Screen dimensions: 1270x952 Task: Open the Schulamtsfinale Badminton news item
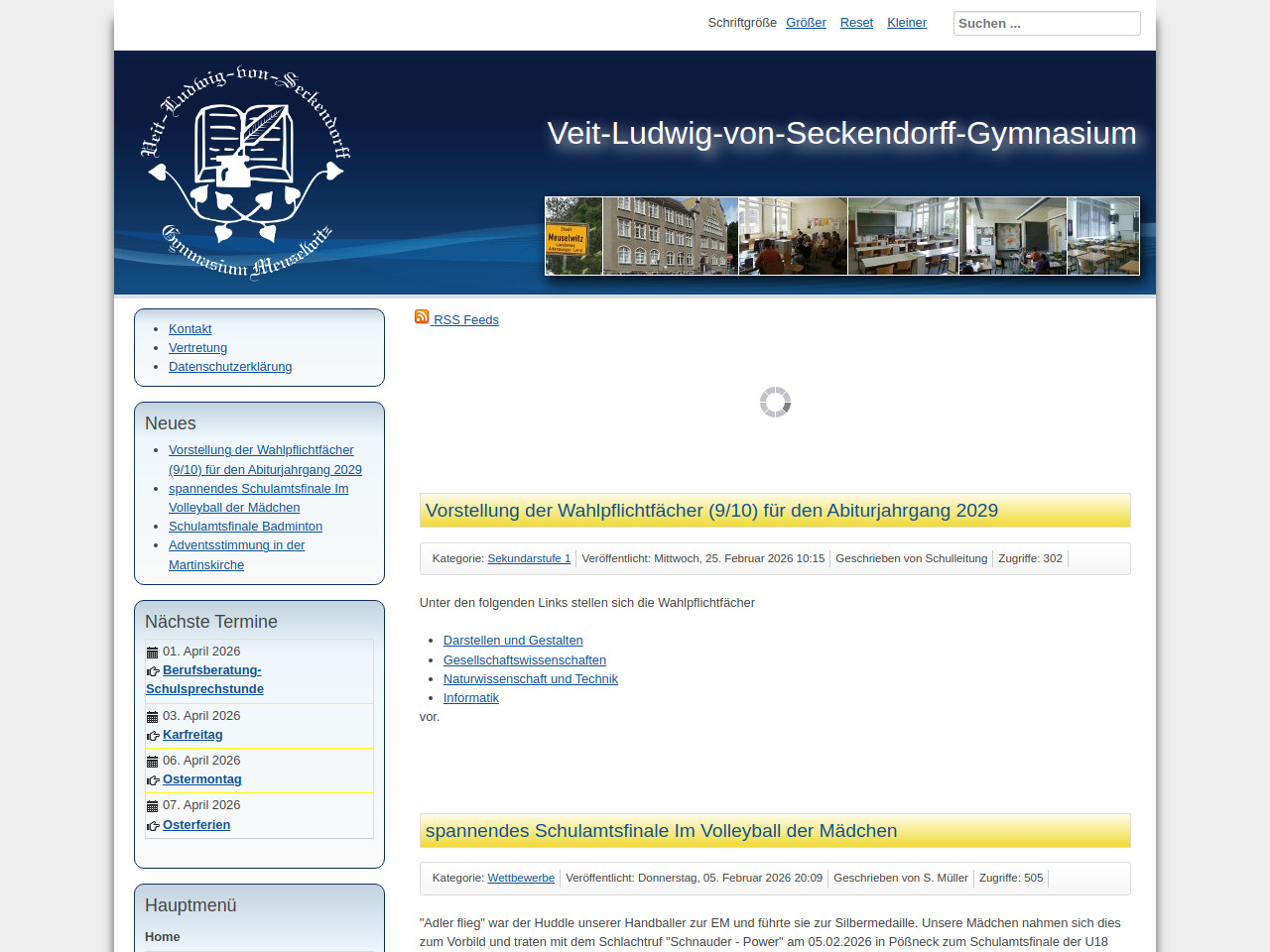point(245,527)
